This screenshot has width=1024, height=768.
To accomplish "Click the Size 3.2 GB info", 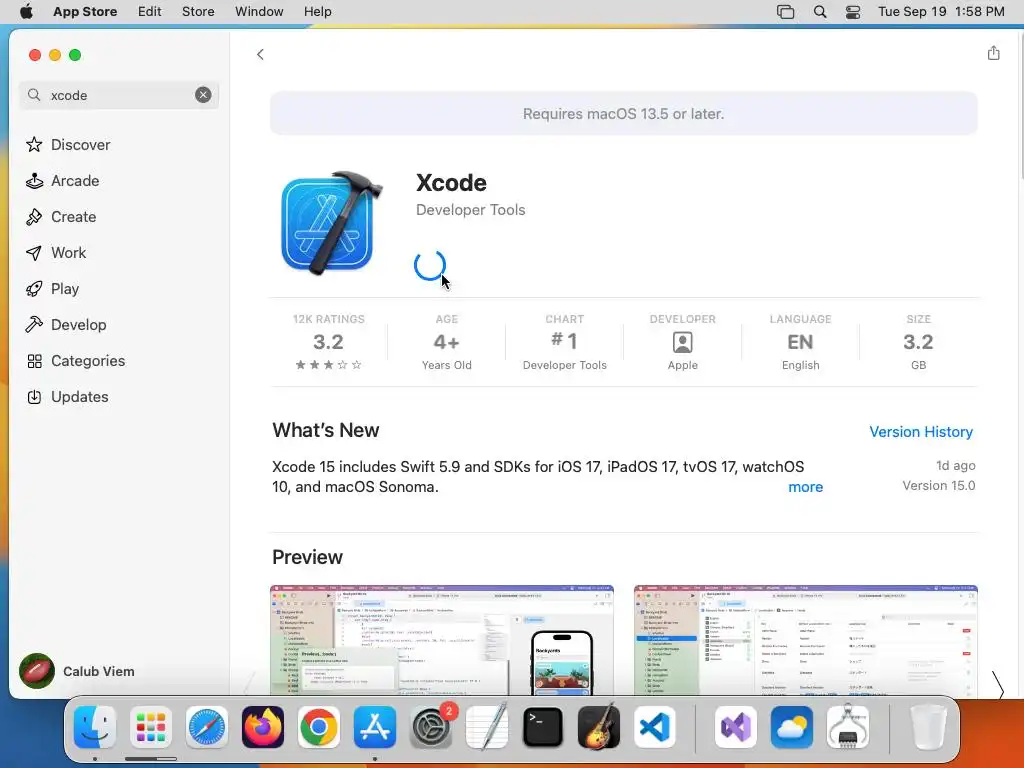I will point(918,342).
